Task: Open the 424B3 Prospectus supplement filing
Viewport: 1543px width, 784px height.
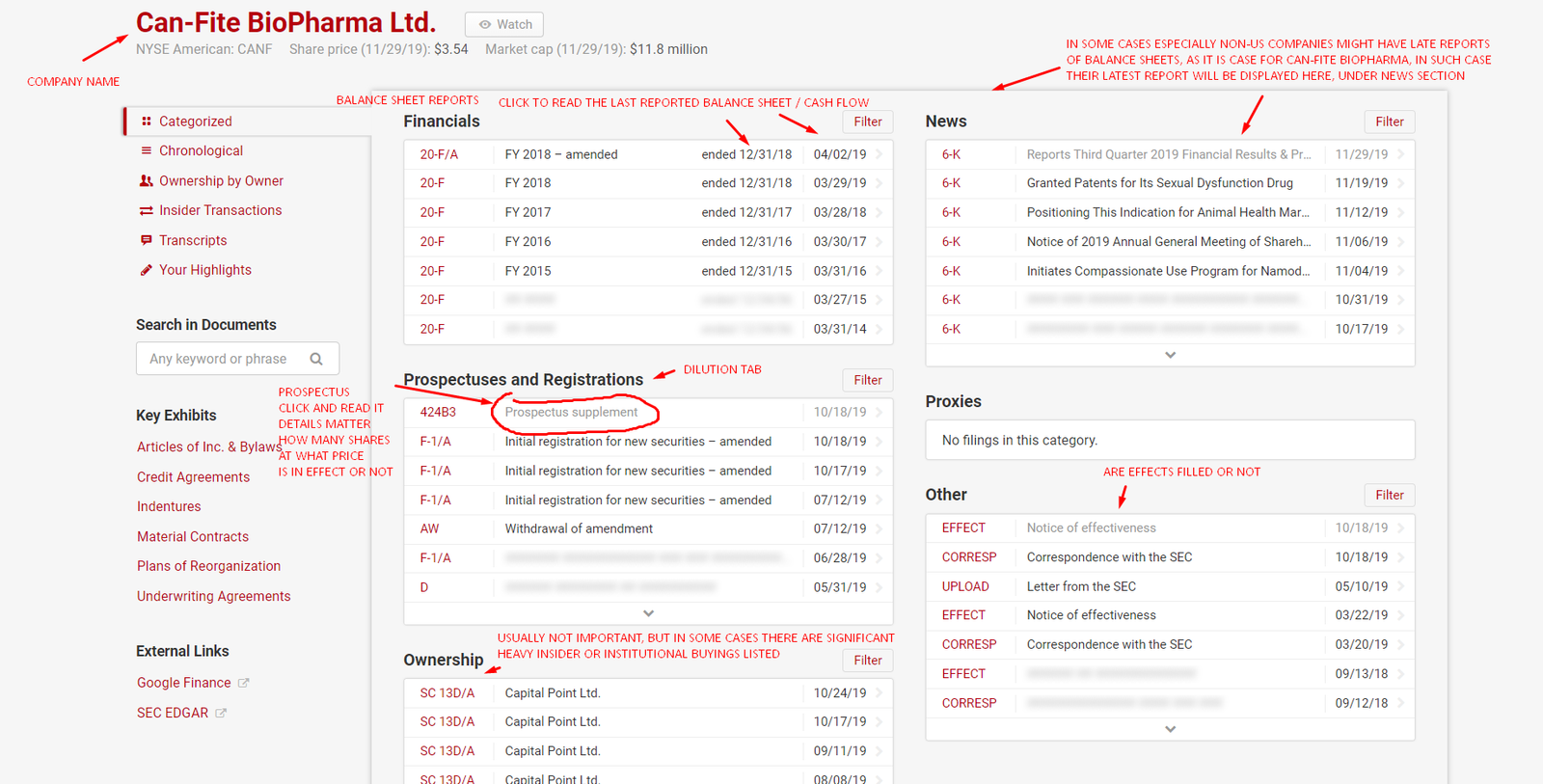Action: pos(571,413)
